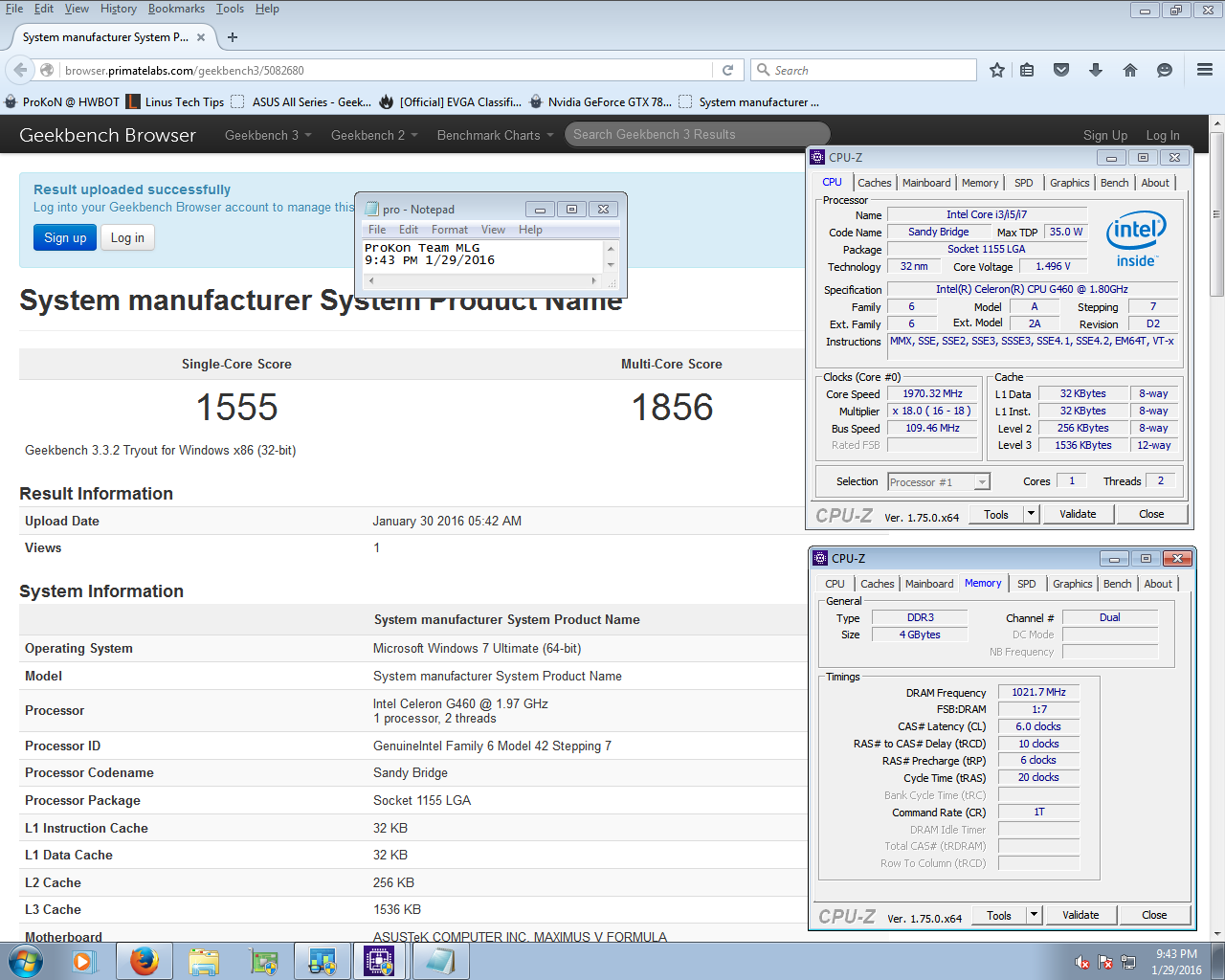The image size is (1225, 980).
Task: Click the Intel inside logo in CPU-Z
Action: click(1136, 239)
